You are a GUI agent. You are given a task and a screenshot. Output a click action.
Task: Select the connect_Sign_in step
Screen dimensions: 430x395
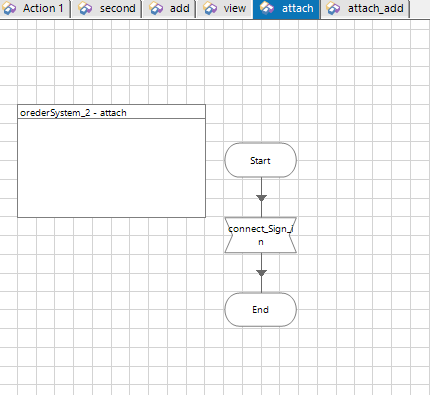261,235
